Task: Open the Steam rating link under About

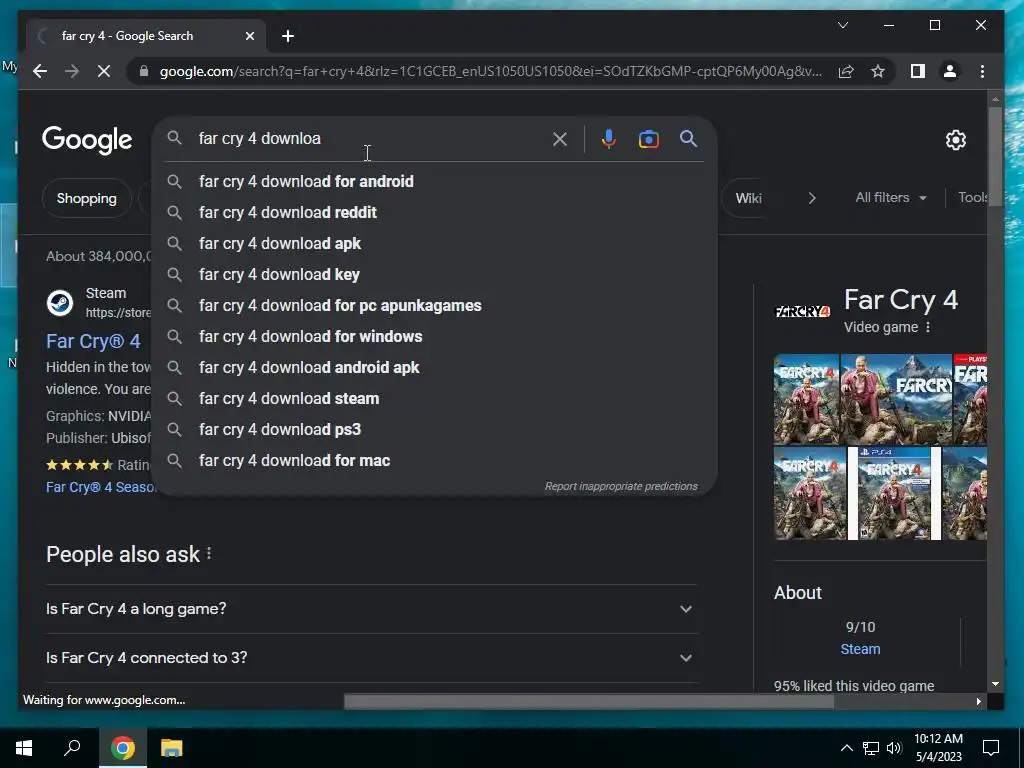Action: [860, 649]
